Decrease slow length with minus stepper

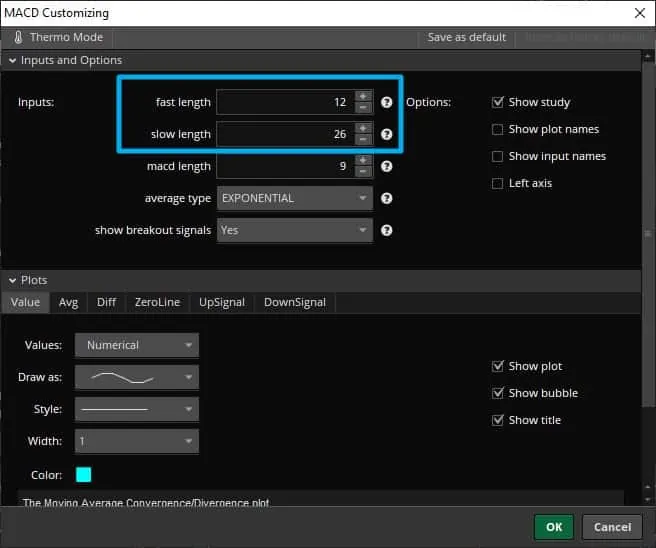(363, 140)
